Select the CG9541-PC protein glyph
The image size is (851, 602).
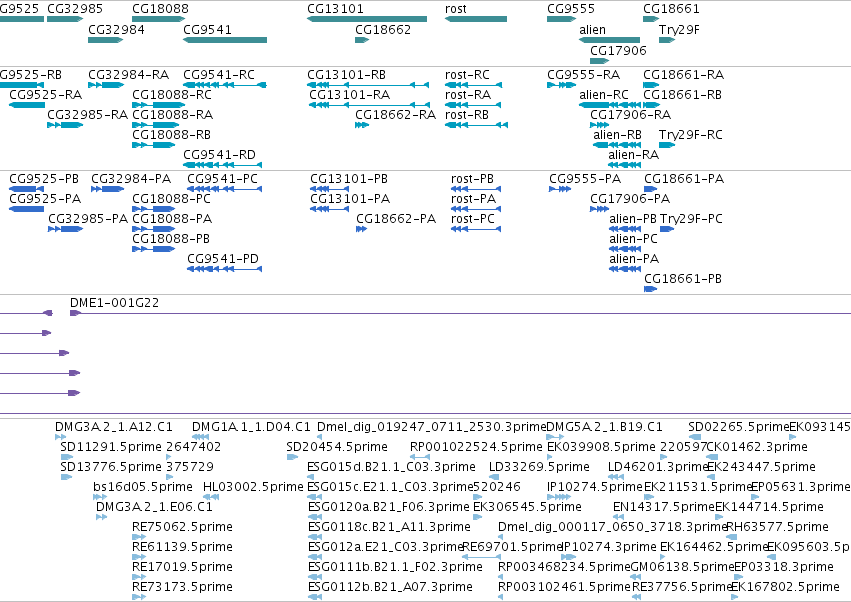[225, 189]
